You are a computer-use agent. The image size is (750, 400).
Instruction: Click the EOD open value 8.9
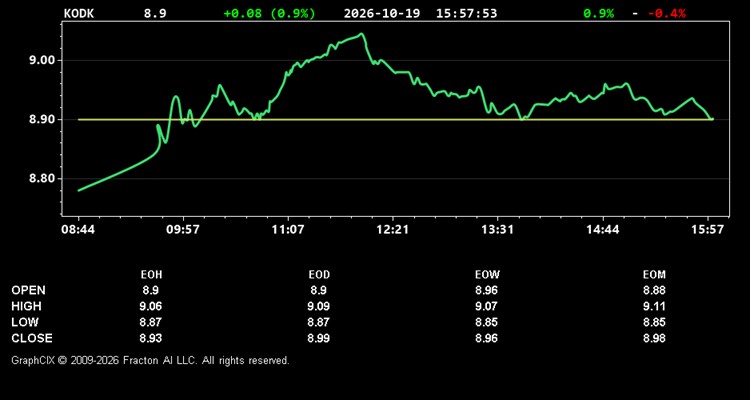319,290
